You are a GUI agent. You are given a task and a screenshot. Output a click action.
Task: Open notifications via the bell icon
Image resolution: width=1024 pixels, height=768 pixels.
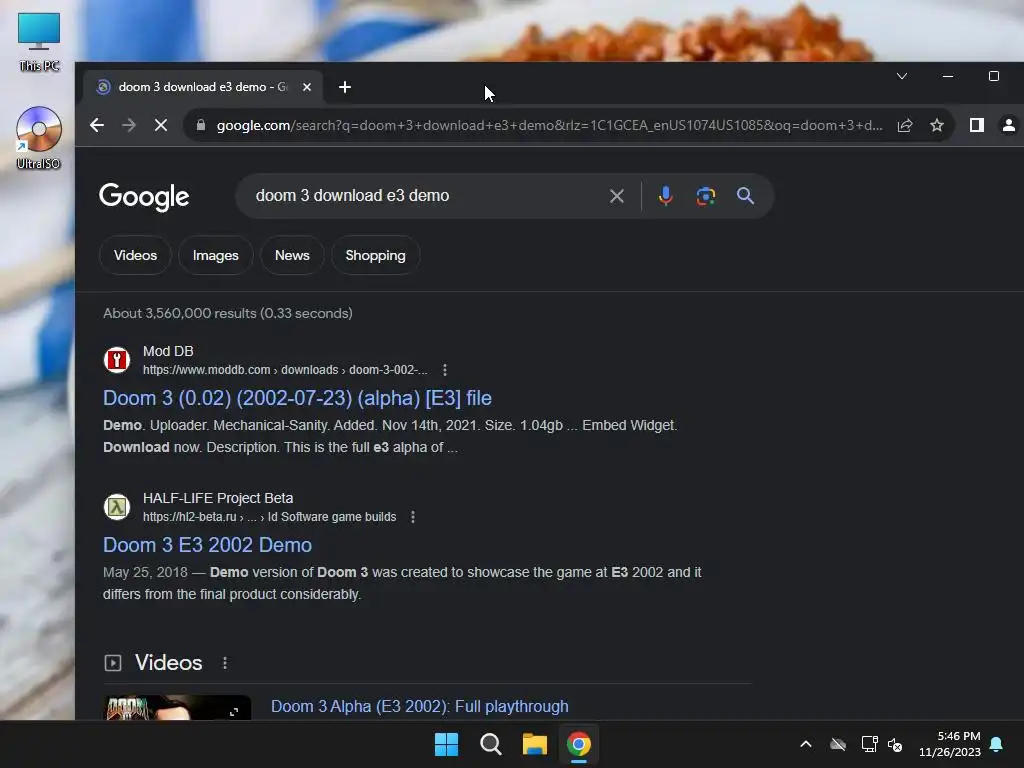coord(997,744)
